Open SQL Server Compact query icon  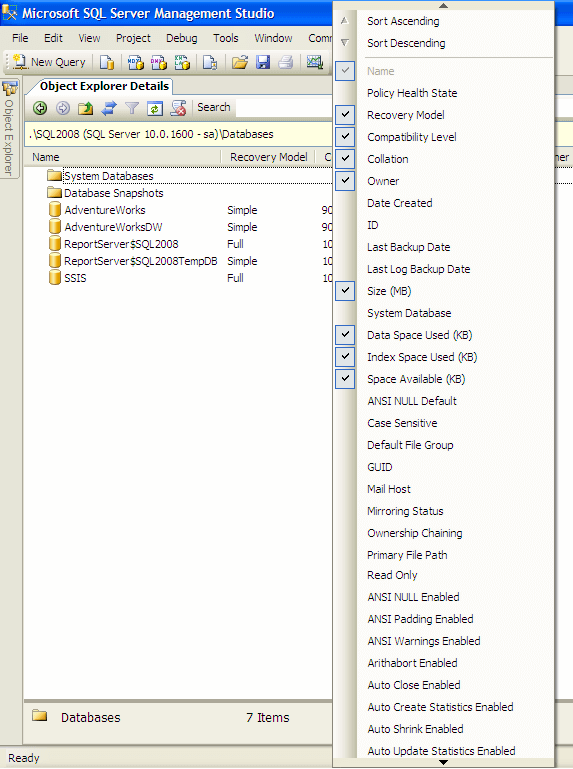[x=210, y=62]
